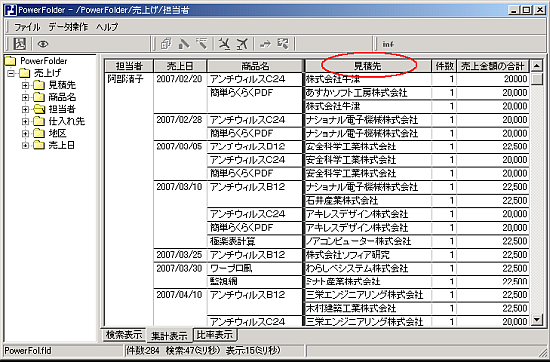The width and height of the screenshot is (550, 362).
Task: Click the あすかソフト工房株式会社 cell
Action: pyautogui.click(x=368, y=93)
